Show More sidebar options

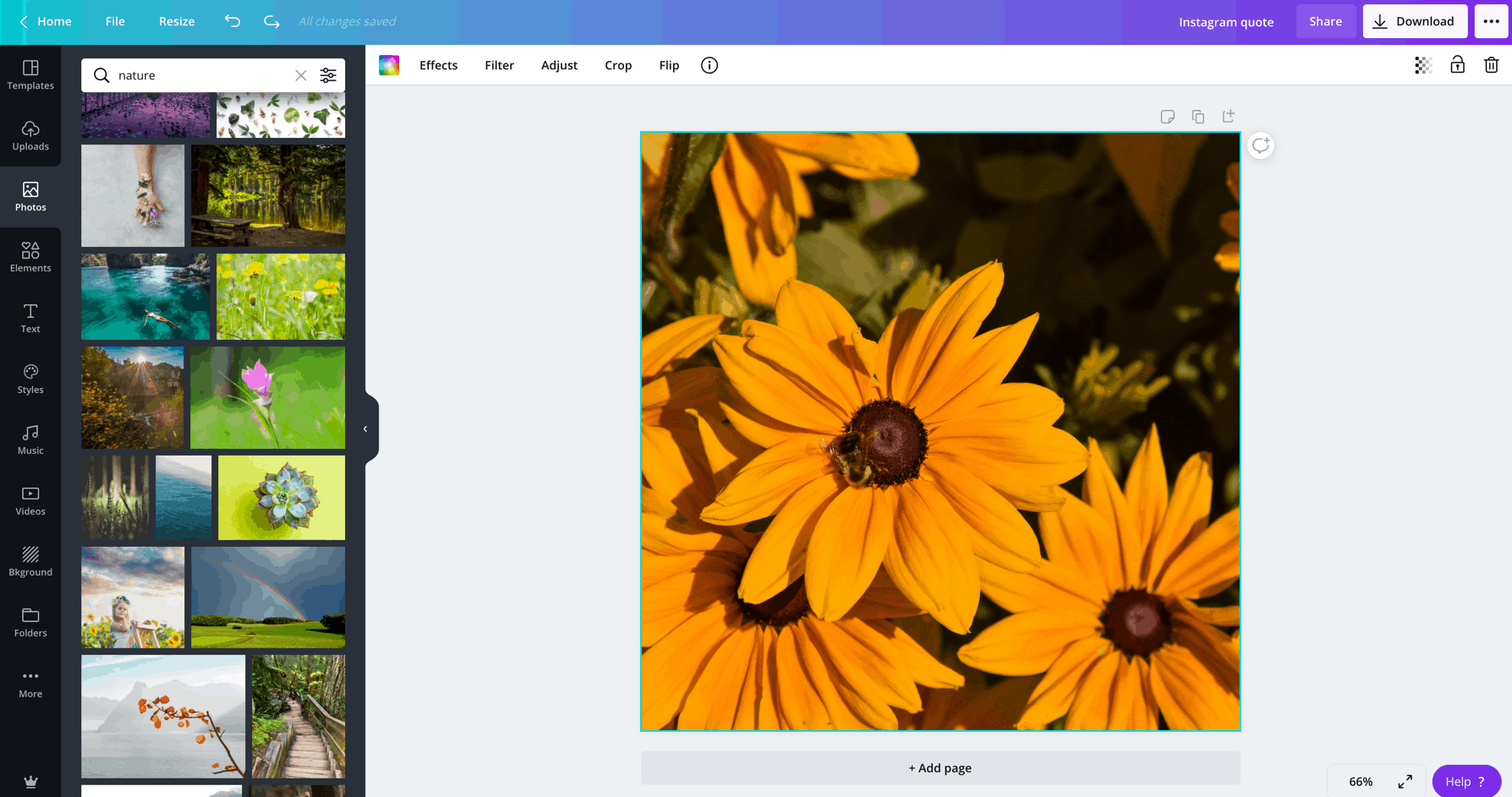click(x=30, y=683)
